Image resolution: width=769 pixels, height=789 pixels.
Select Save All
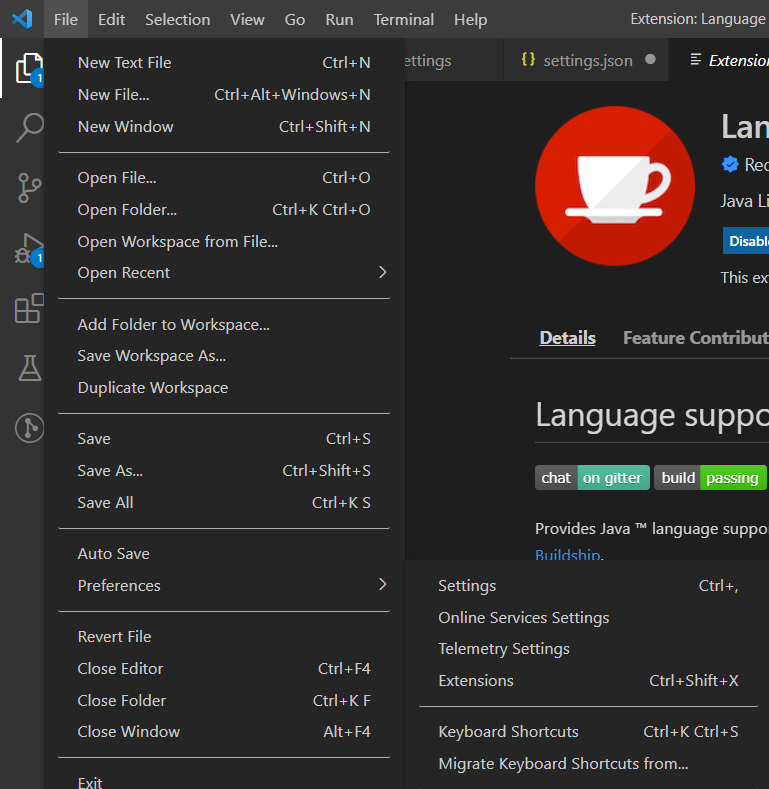pyautogui.click(x=224, y=502)
